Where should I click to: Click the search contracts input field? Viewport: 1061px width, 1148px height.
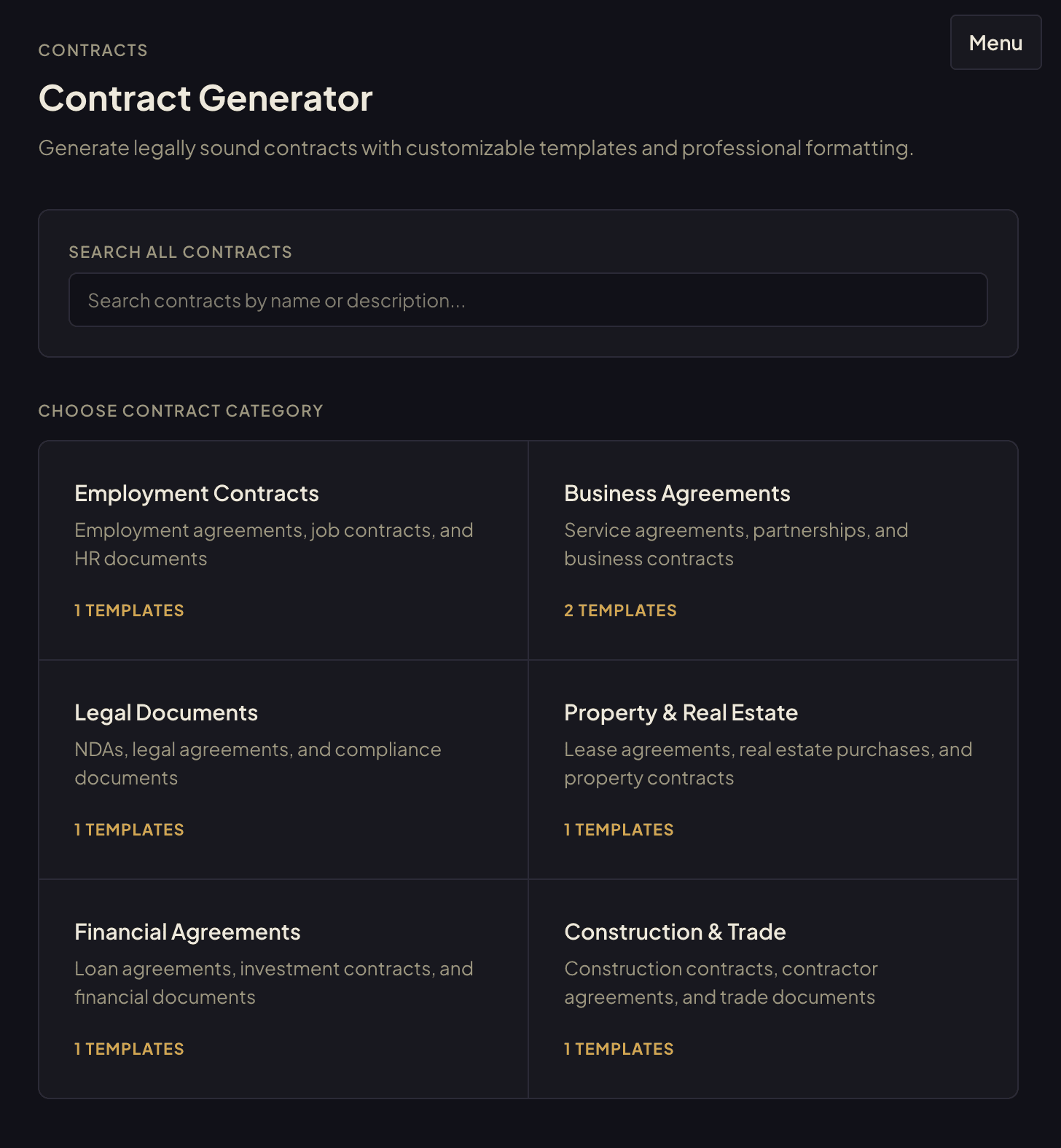click(x=528, y=299)
